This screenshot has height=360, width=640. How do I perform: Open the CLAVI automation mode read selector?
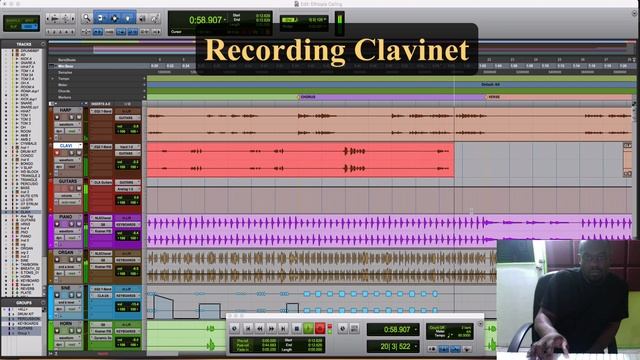click(72, 167)
